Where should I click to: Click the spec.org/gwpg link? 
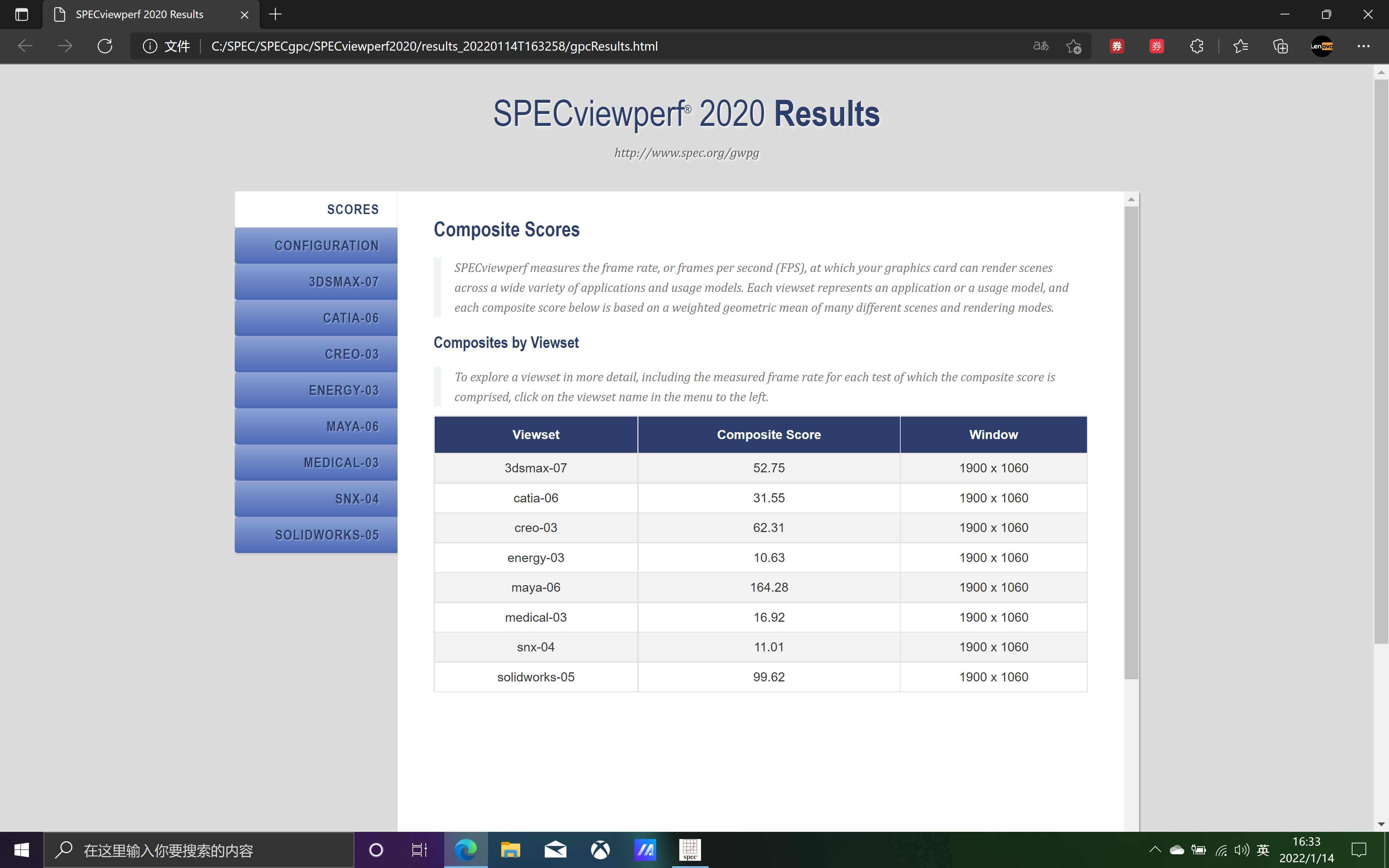[687, 153]
